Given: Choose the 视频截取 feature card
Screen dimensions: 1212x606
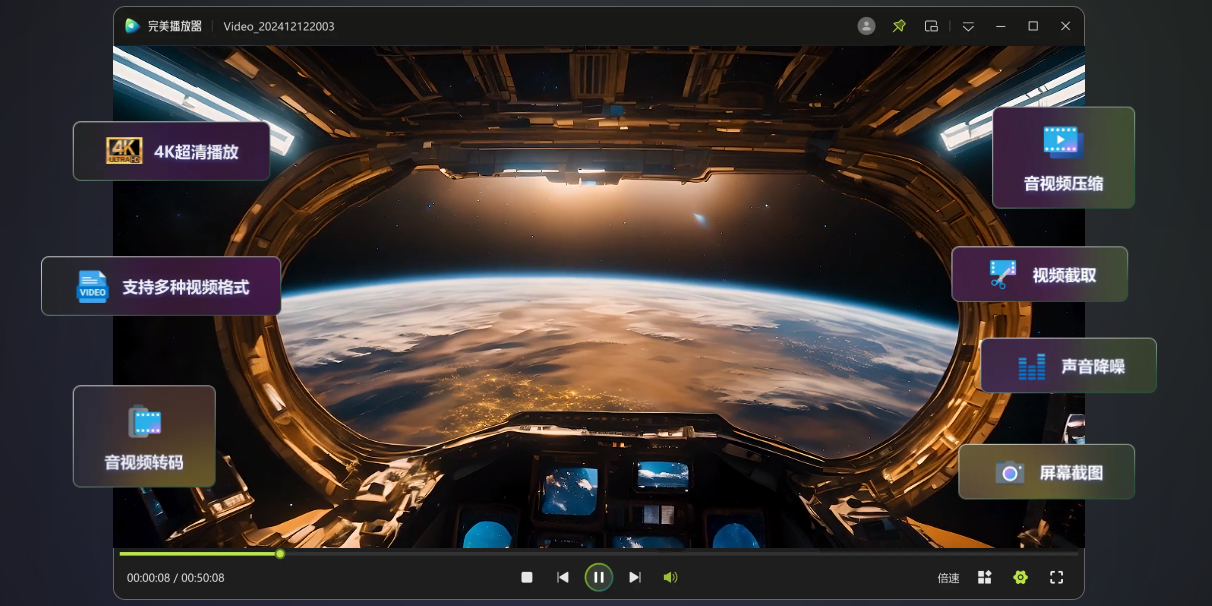Looking at the screenshot, I should tap(1039, 275).
